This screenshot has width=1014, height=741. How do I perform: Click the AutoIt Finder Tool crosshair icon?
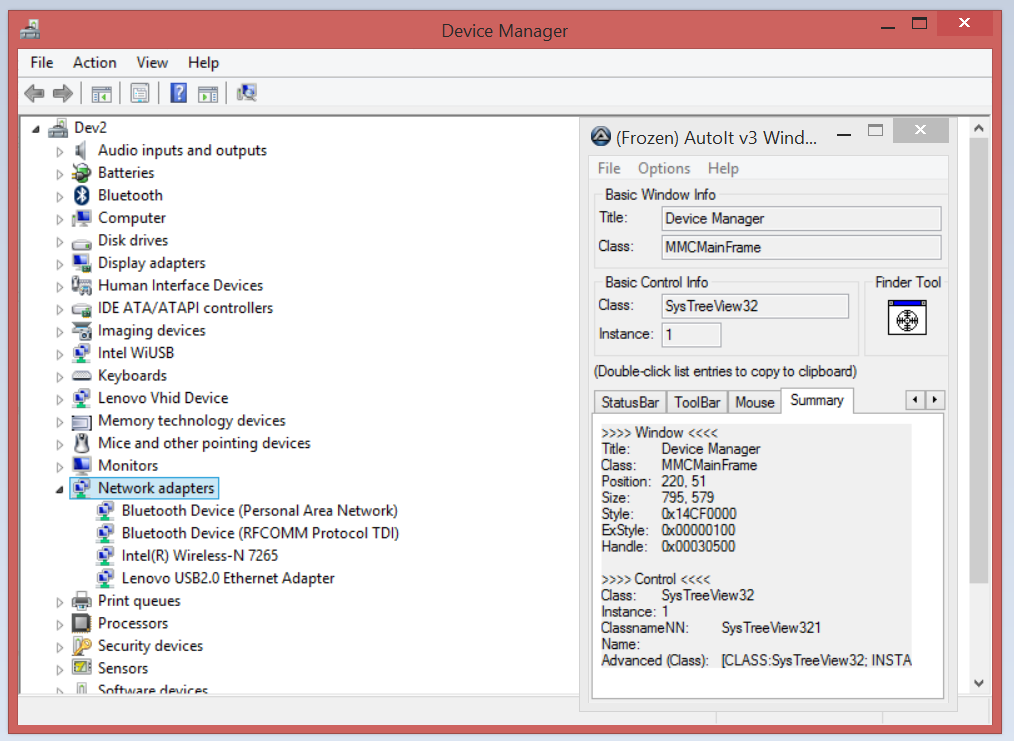(907, 317)
